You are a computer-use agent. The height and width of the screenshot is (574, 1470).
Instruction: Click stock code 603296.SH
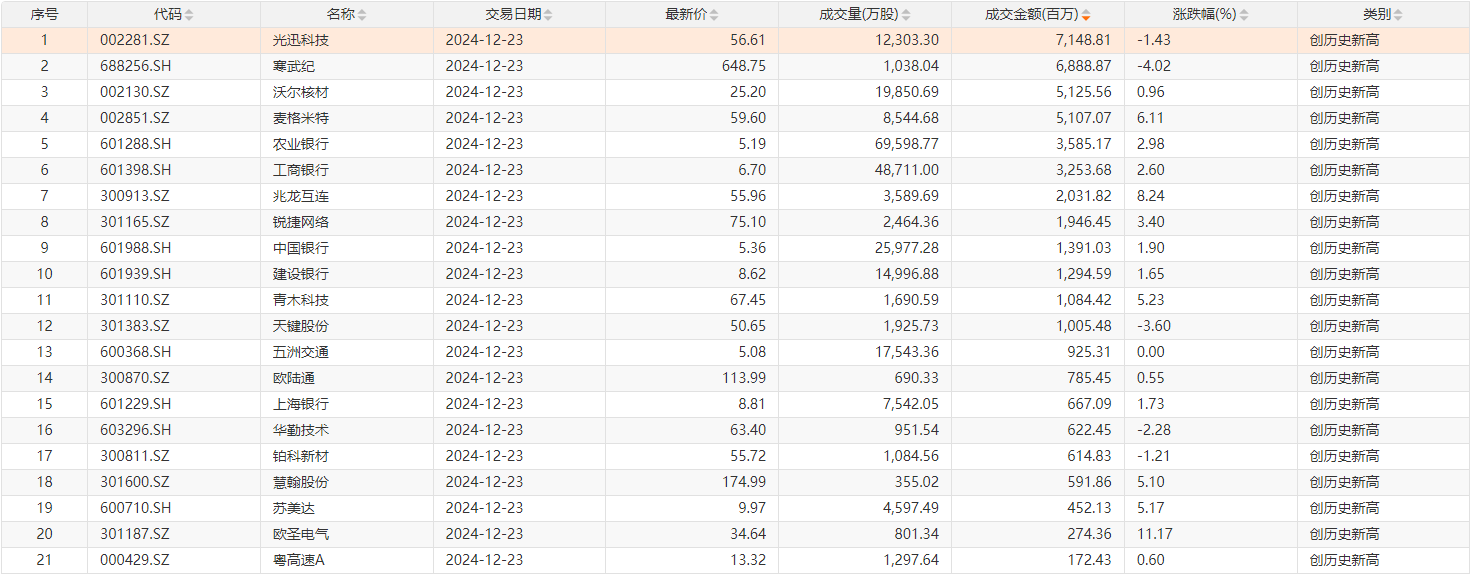point(136,430)
